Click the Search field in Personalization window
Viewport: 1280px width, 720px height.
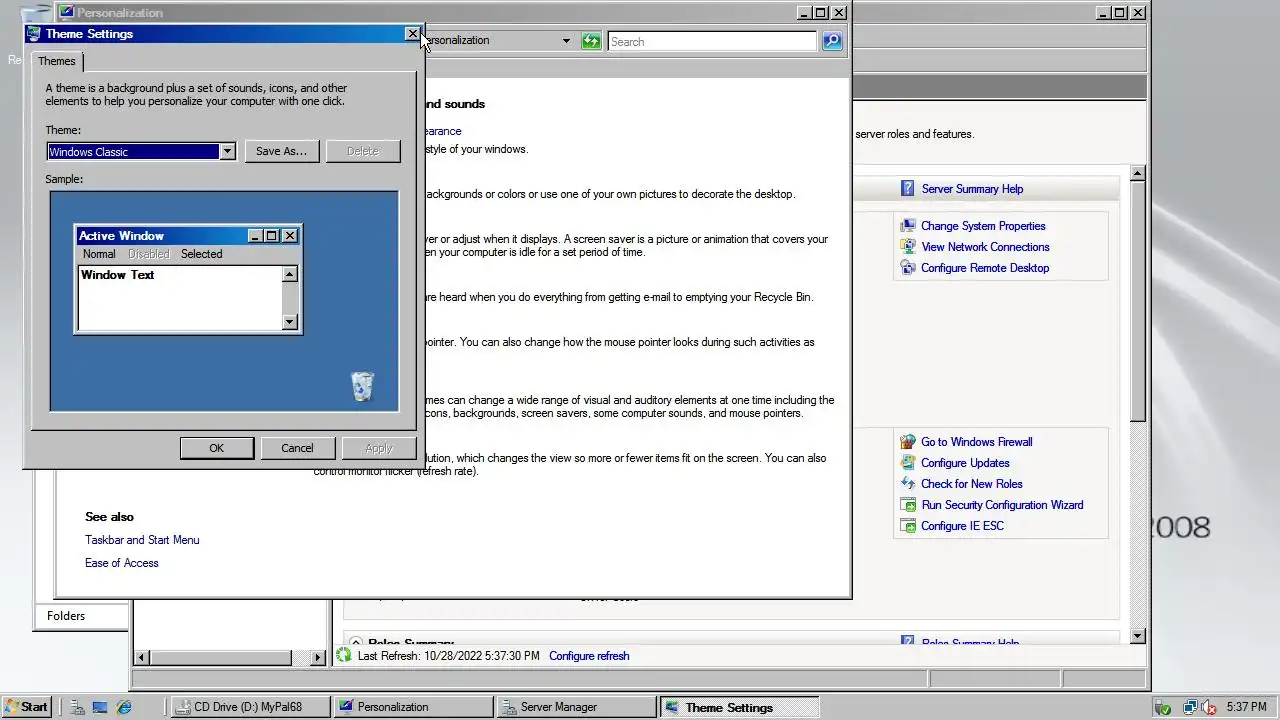[712, 41]
